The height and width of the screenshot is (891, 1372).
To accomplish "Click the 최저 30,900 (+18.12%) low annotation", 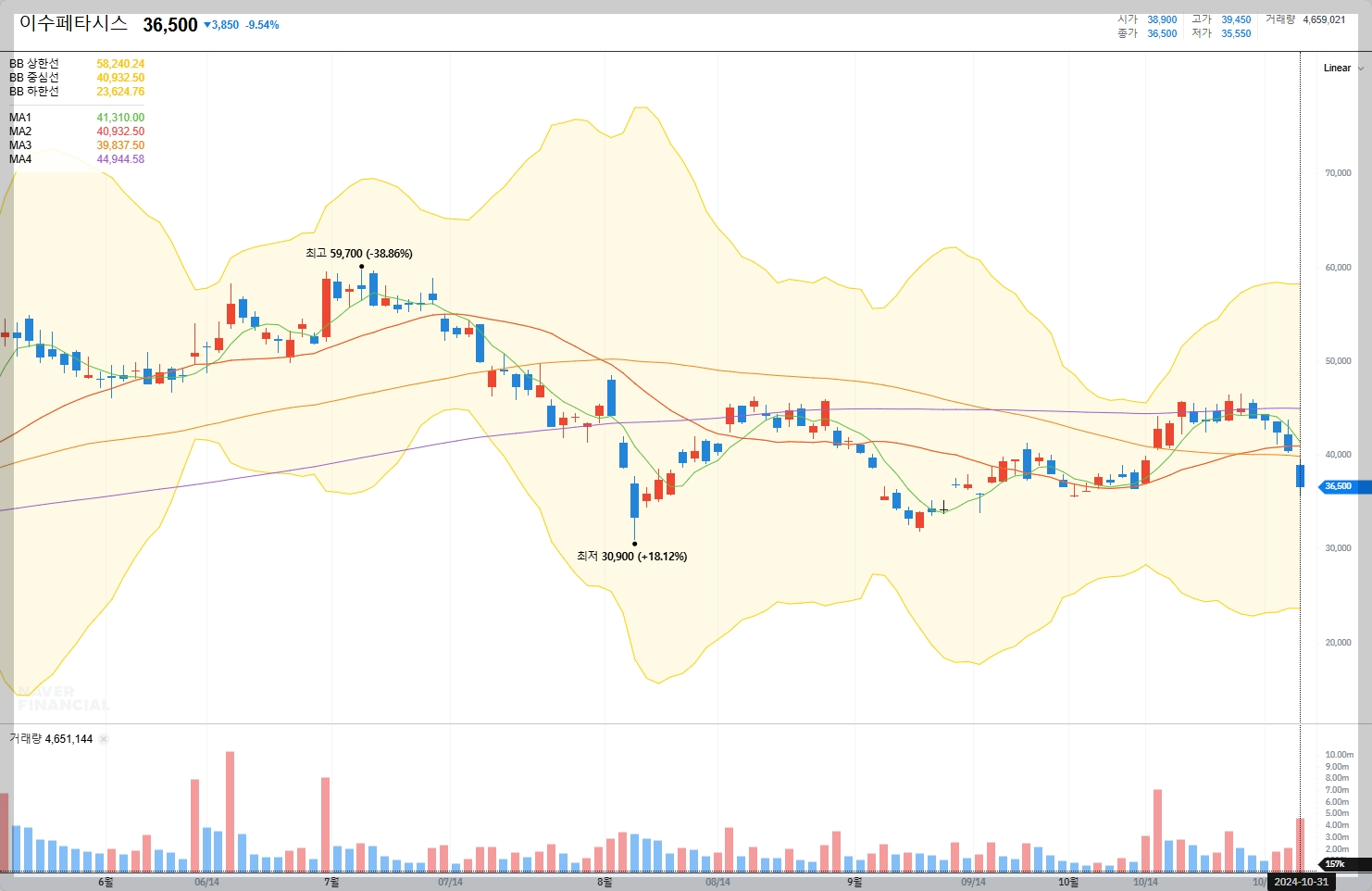I will [632, 557].
